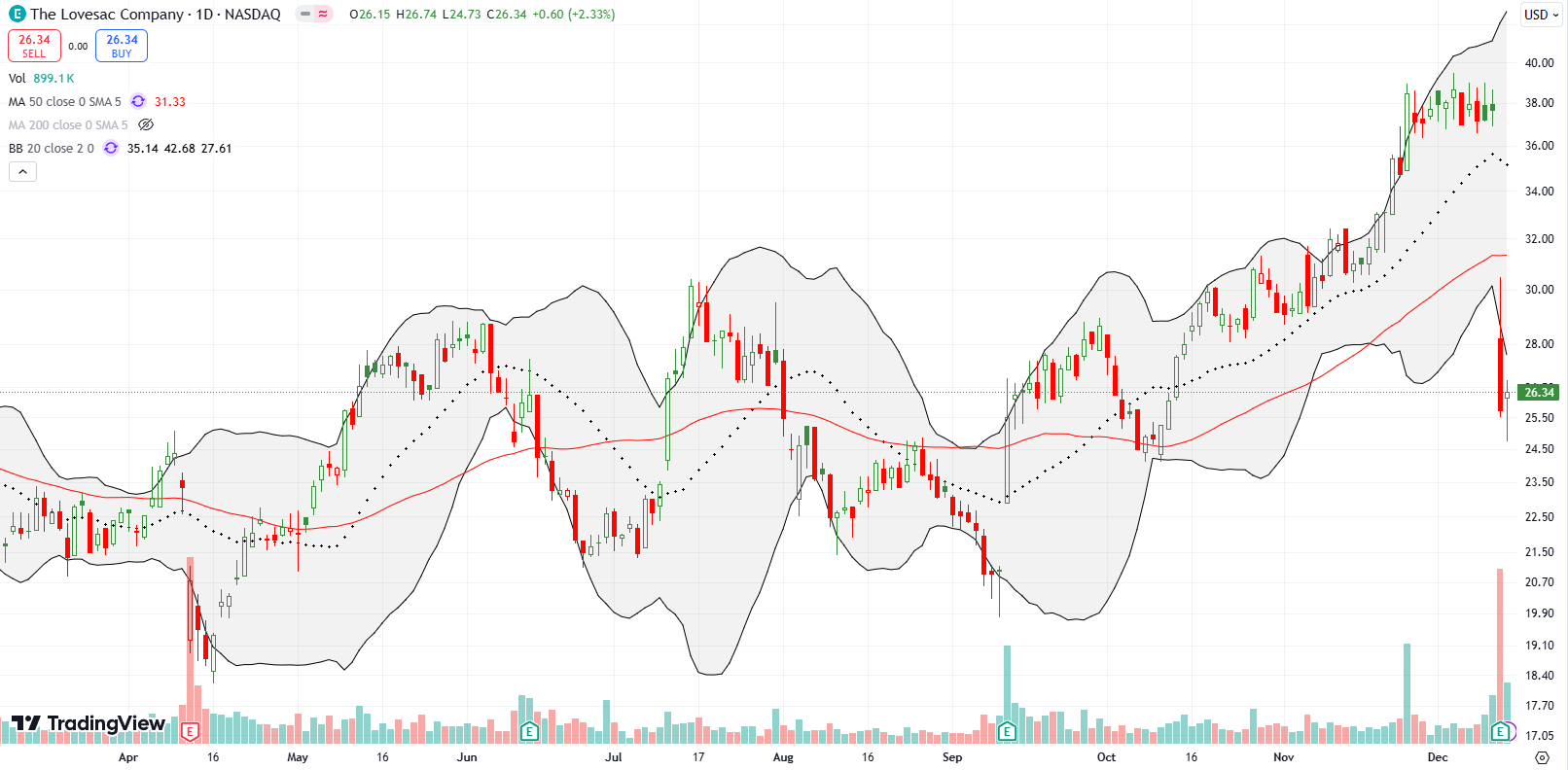Click the 30.00 price axis label
The height and width of the screenshot is (770, 1568).
coord(1539,290)
